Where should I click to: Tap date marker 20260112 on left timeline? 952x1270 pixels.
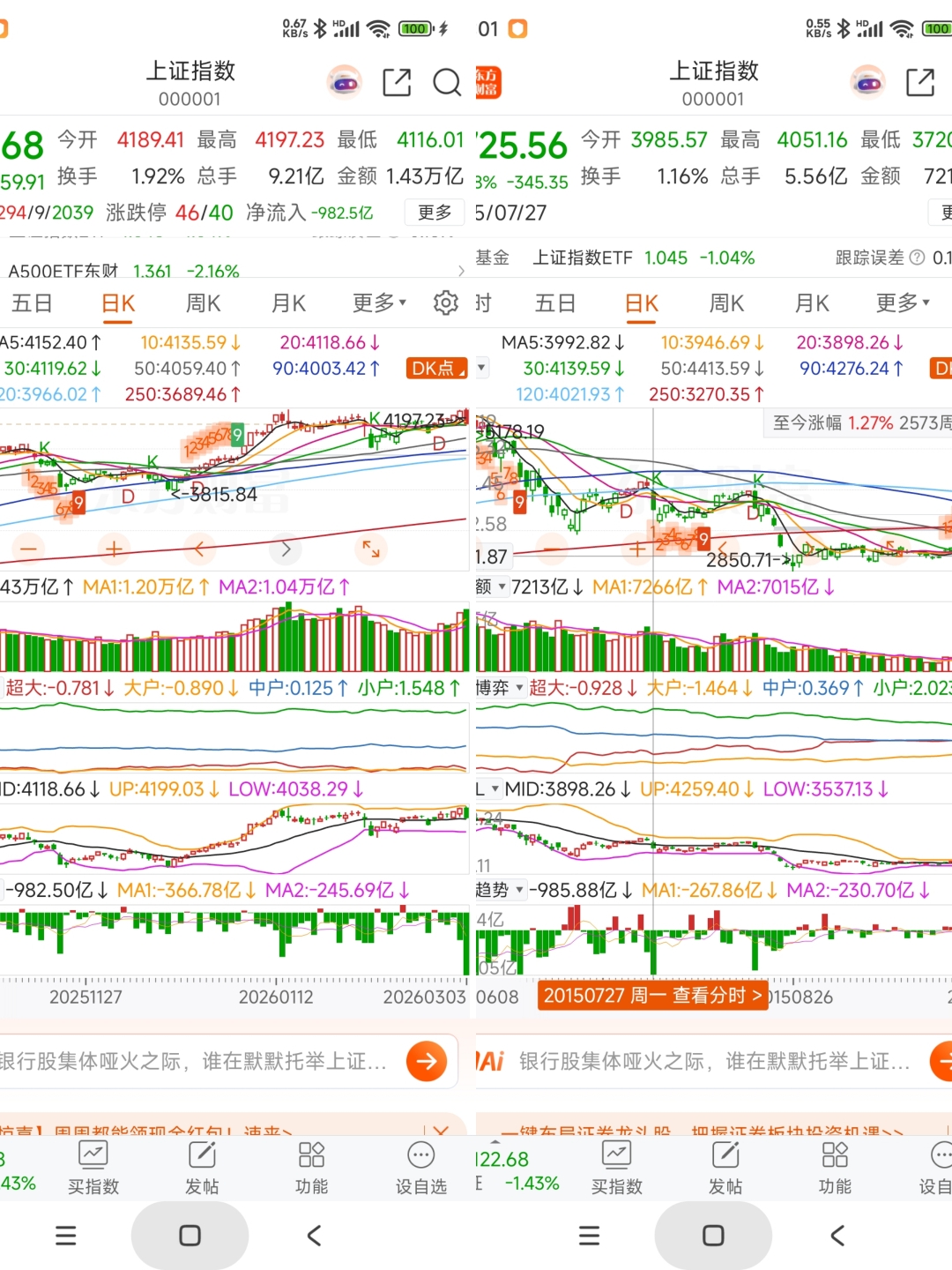[276, 997]
